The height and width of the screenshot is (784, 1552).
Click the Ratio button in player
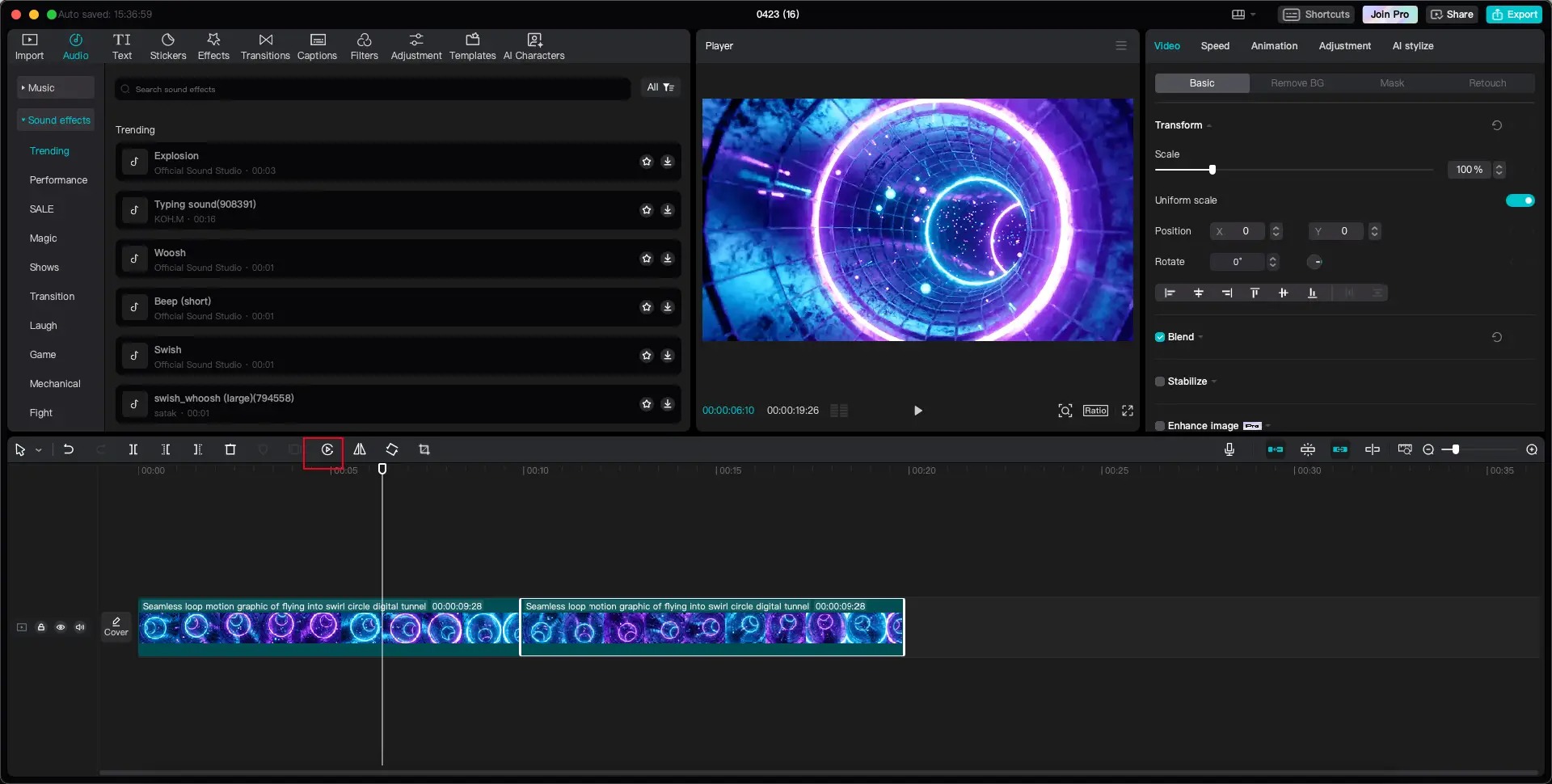point(1095,411)
